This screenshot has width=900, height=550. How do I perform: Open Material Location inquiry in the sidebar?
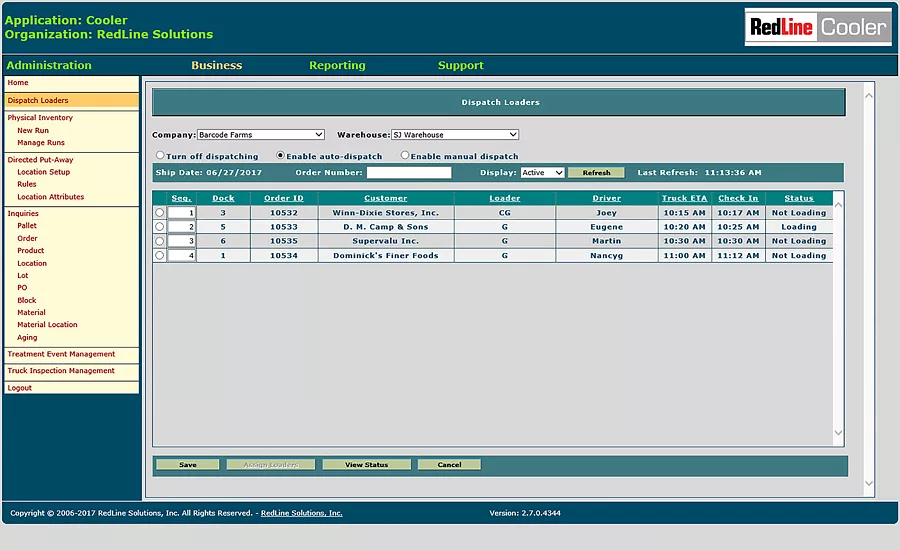[47, 324]
